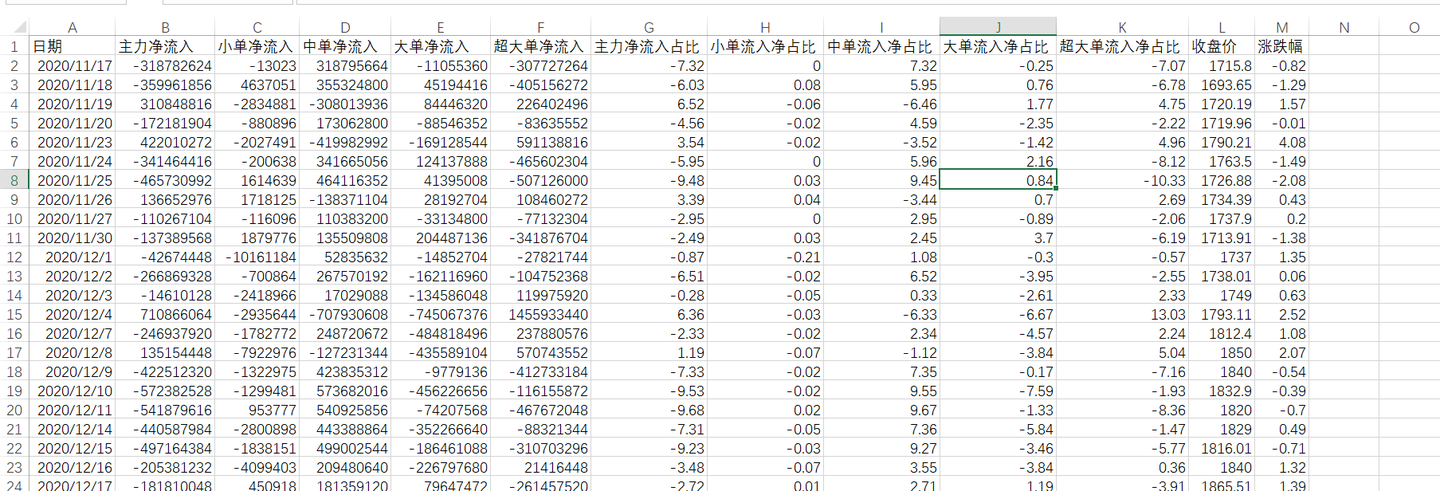Select row 8 header number

click(x=14, y=180)
